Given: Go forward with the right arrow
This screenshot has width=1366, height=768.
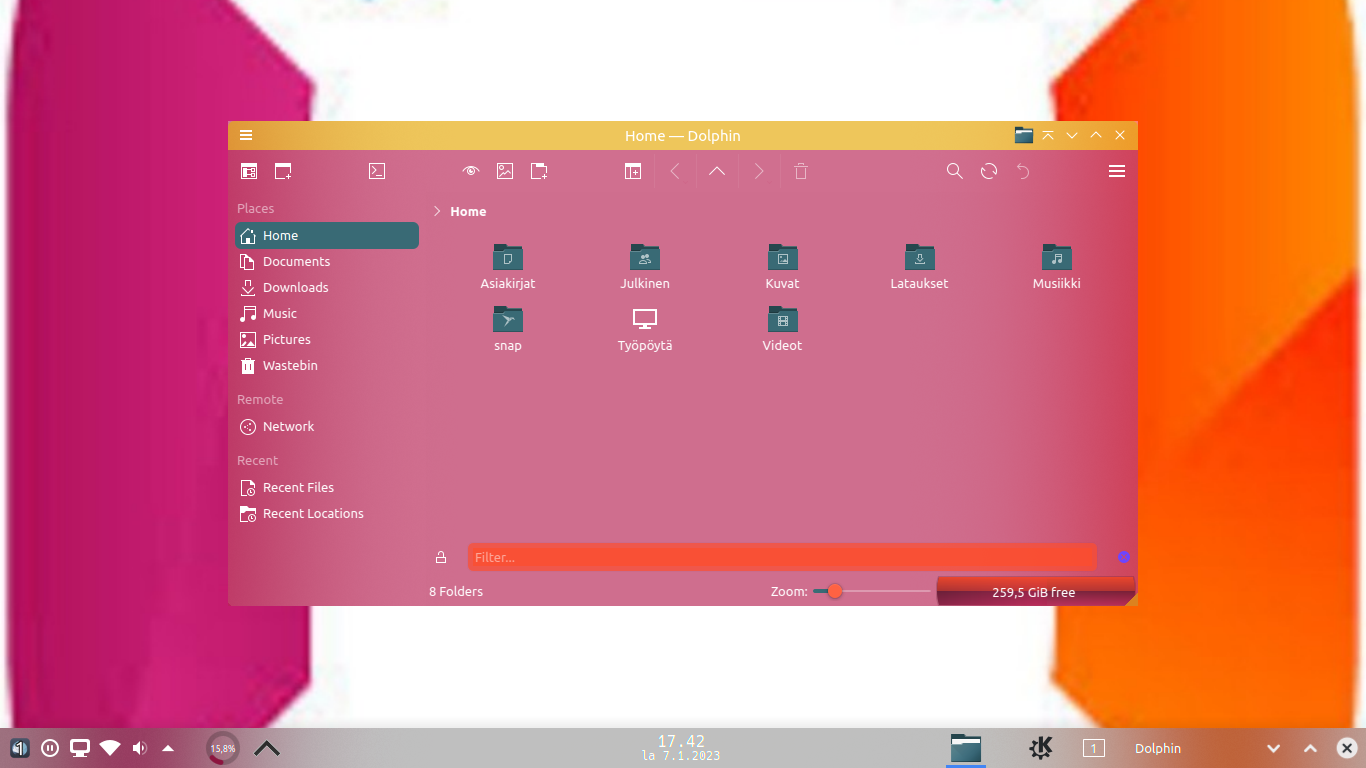Looking at the screenshot, I should (x=759, y=171).
